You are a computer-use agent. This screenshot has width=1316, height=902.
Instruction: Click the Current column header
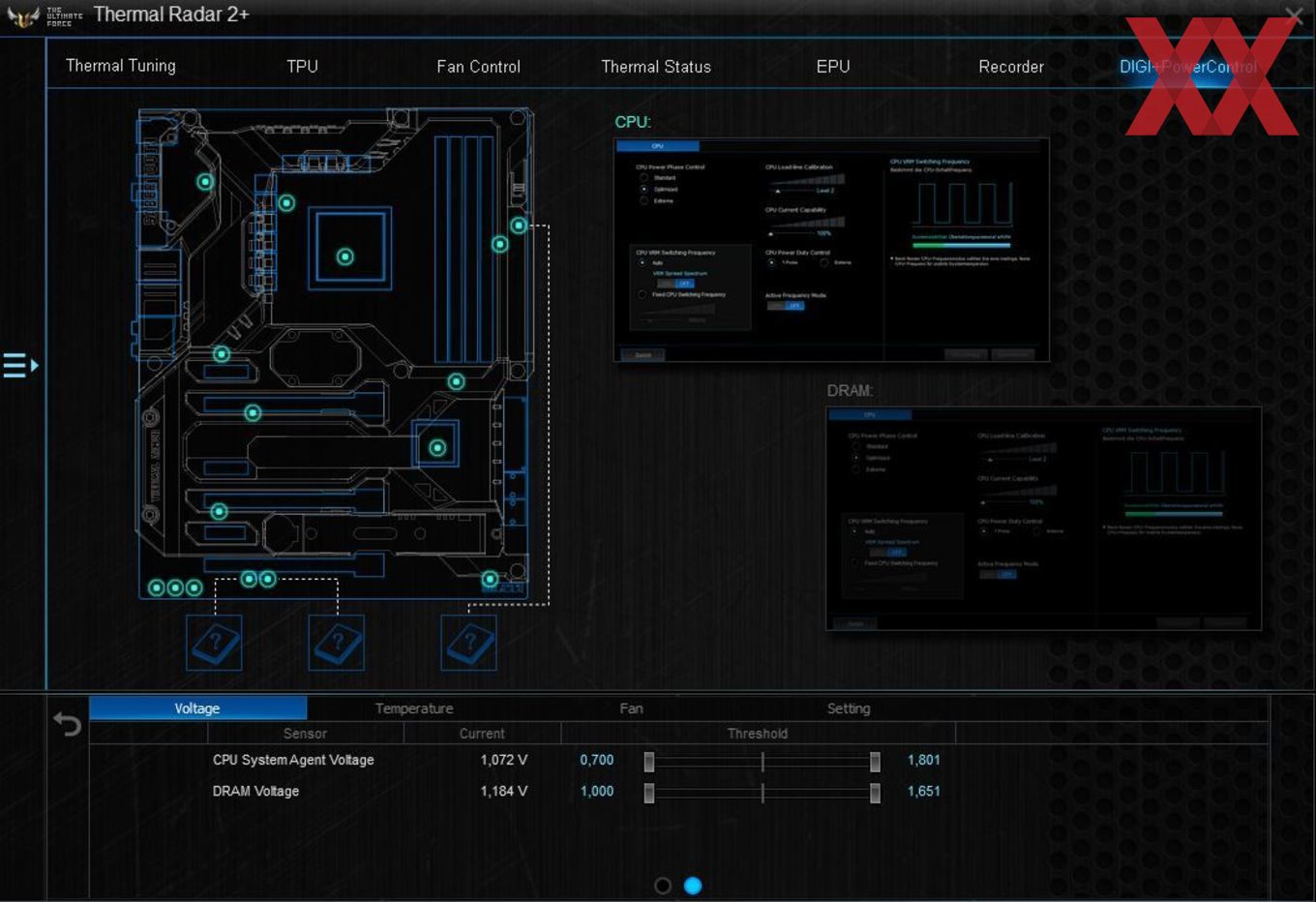(482, 734)
